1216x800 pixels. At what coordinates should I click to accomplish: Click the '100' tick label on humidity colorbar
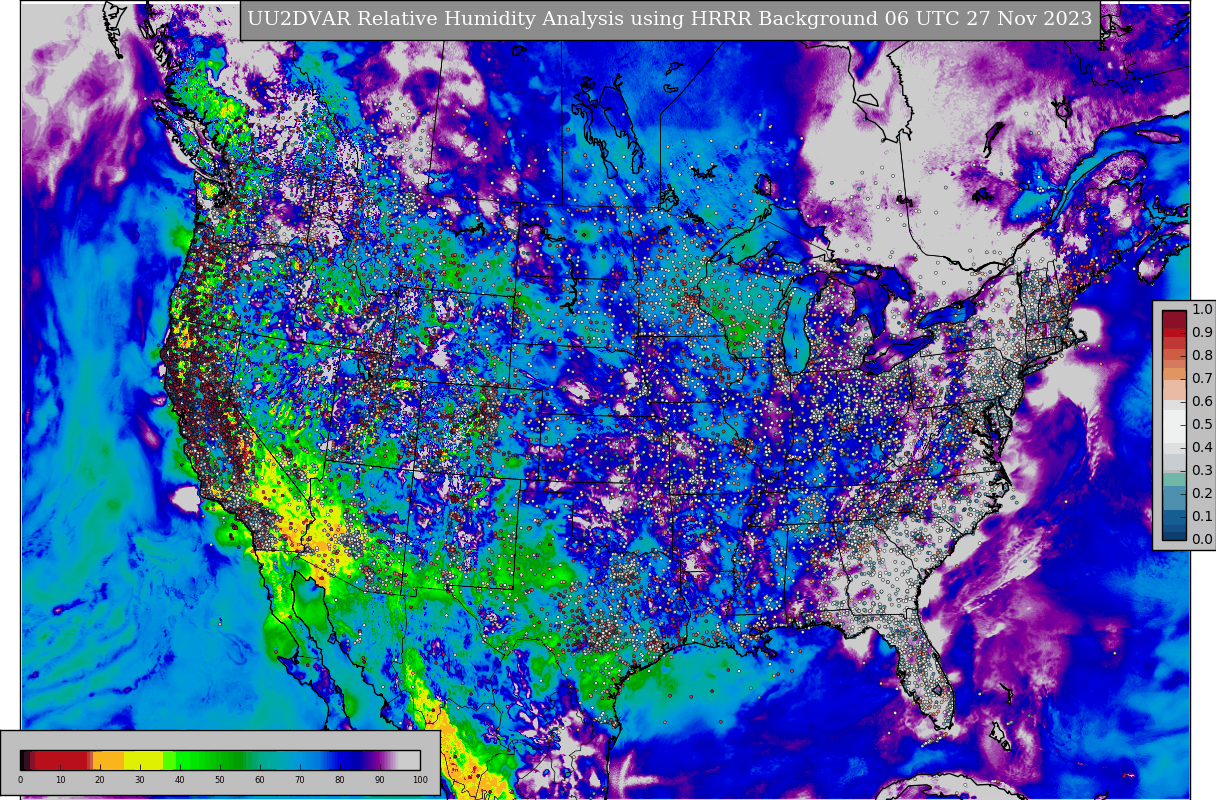pos(420,779)
